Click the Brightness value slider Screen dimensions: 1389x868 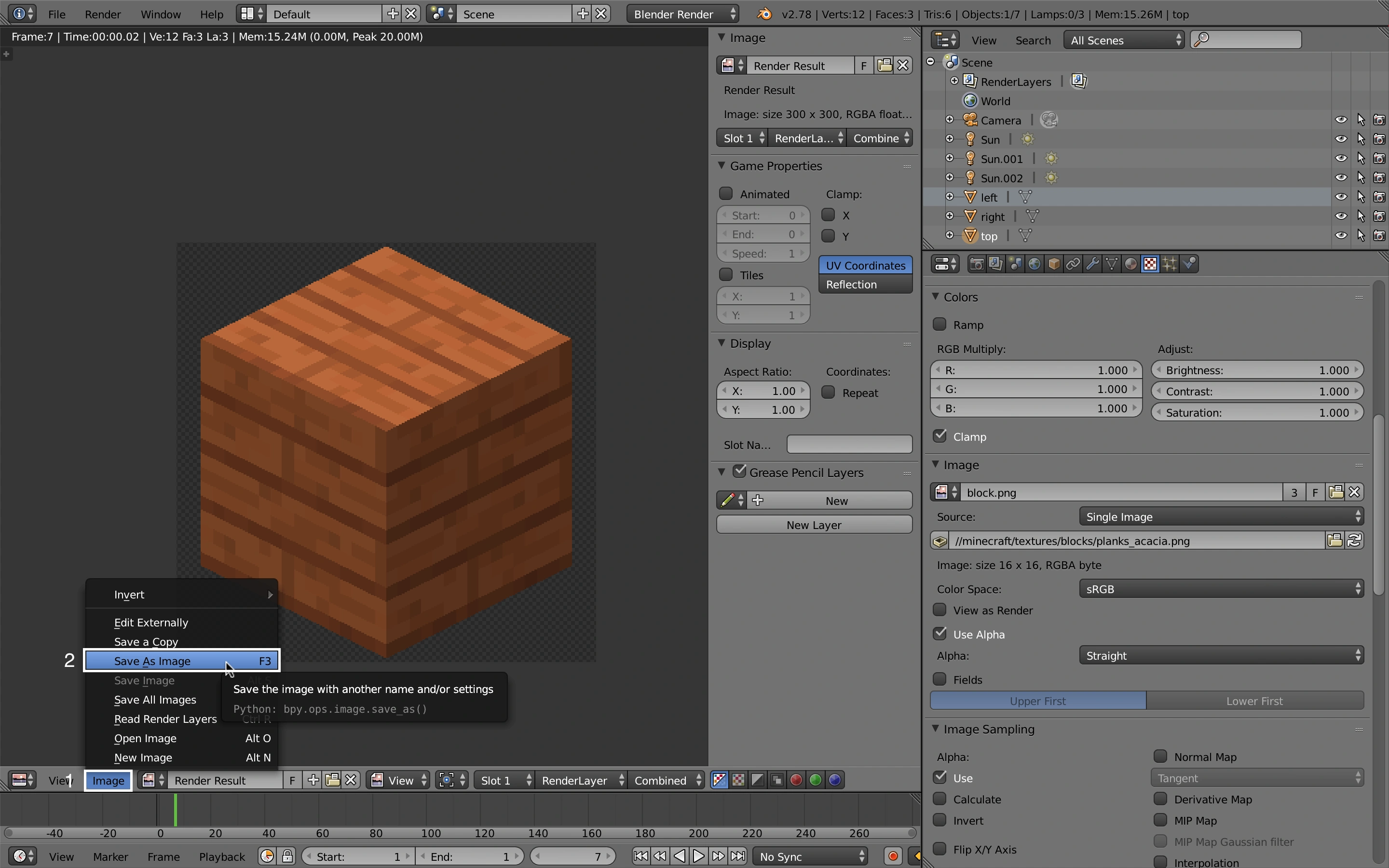(1257, 370)
